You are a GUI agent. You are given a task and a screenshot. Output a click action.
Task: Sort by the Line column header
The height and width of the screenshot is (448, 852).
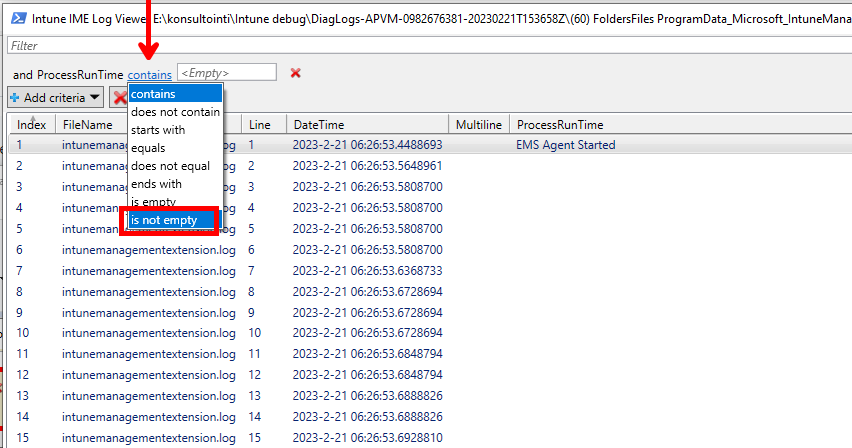(264, 125)
